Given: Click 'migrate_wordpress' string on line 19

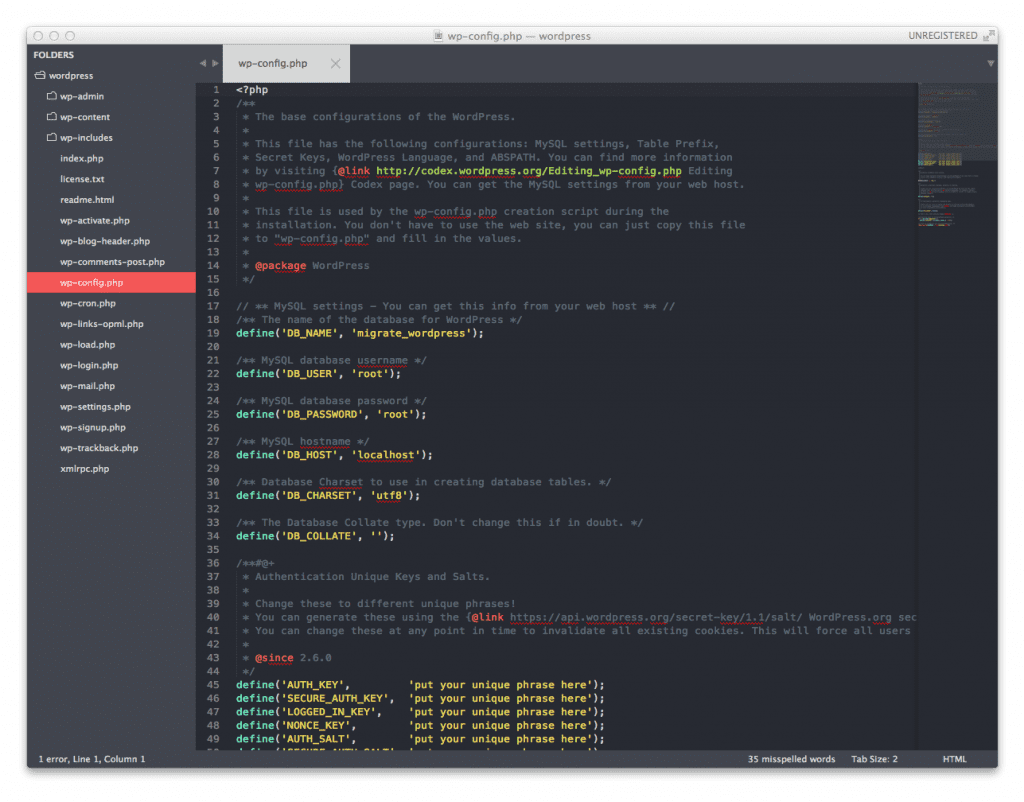Looking at the screenshot, I should (411, 333).
